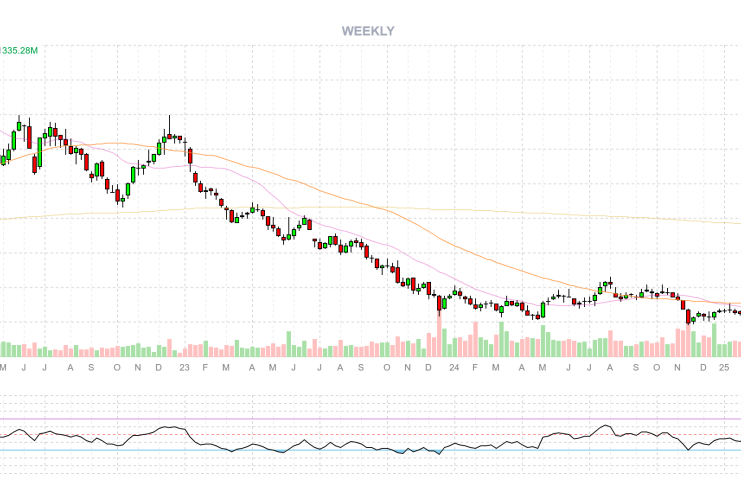This screenshot has width=741, height=486.
Task: Click the black oscillator line in lower panel
Action: coord(250,444)
